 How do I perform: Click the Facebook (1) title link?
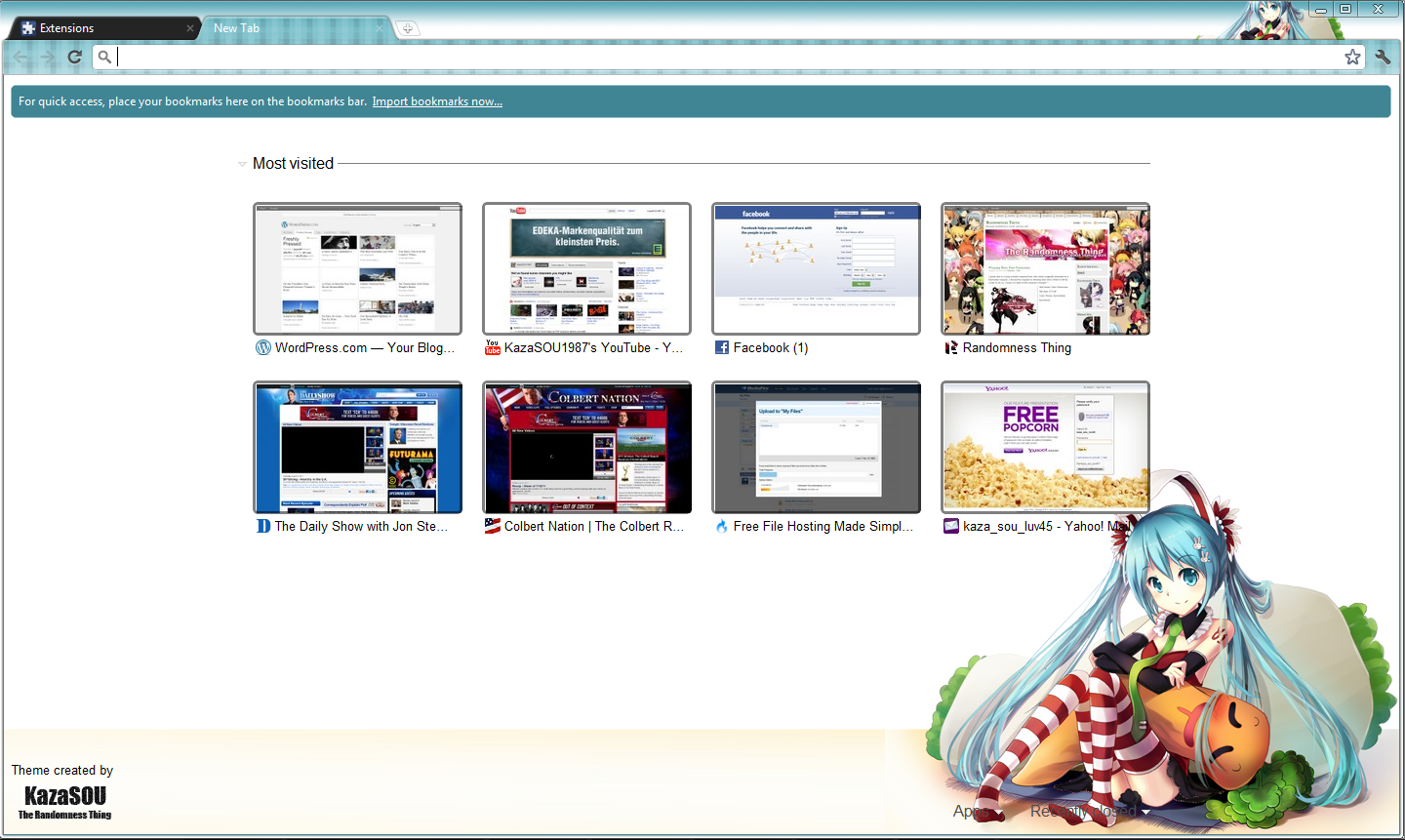pyautogui.click(x=771, y=347)
